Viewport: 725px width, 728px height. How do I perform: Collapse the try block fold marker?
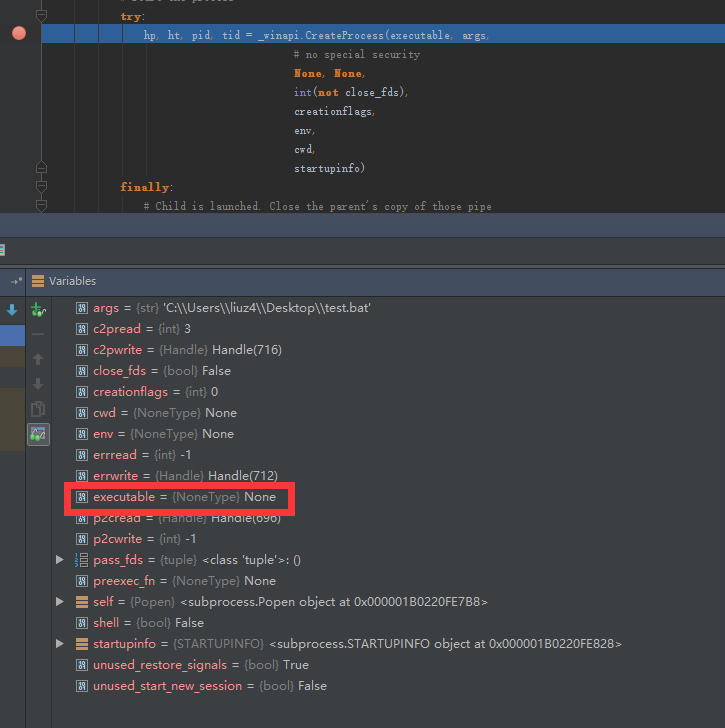click(41, 16)
